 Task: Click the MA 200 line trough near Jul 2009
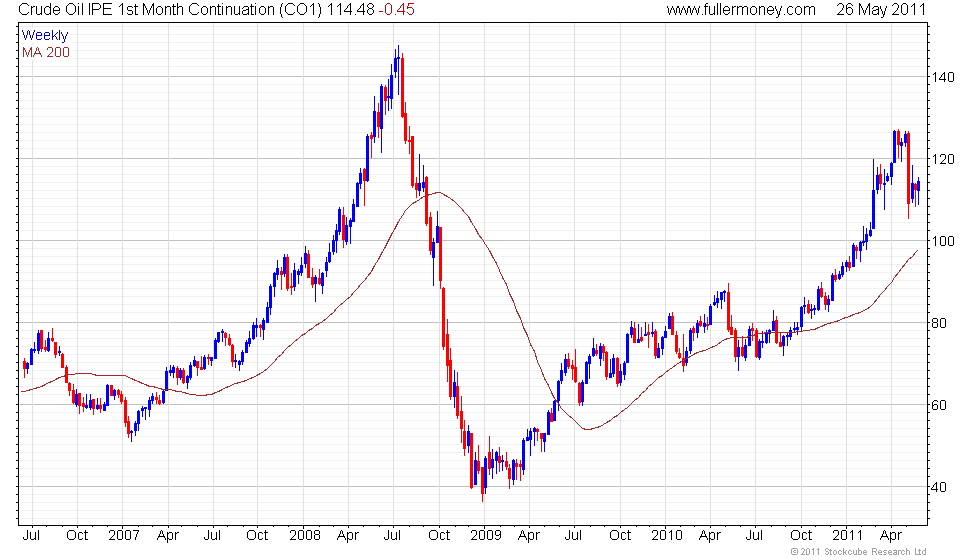tap(588, 429)
